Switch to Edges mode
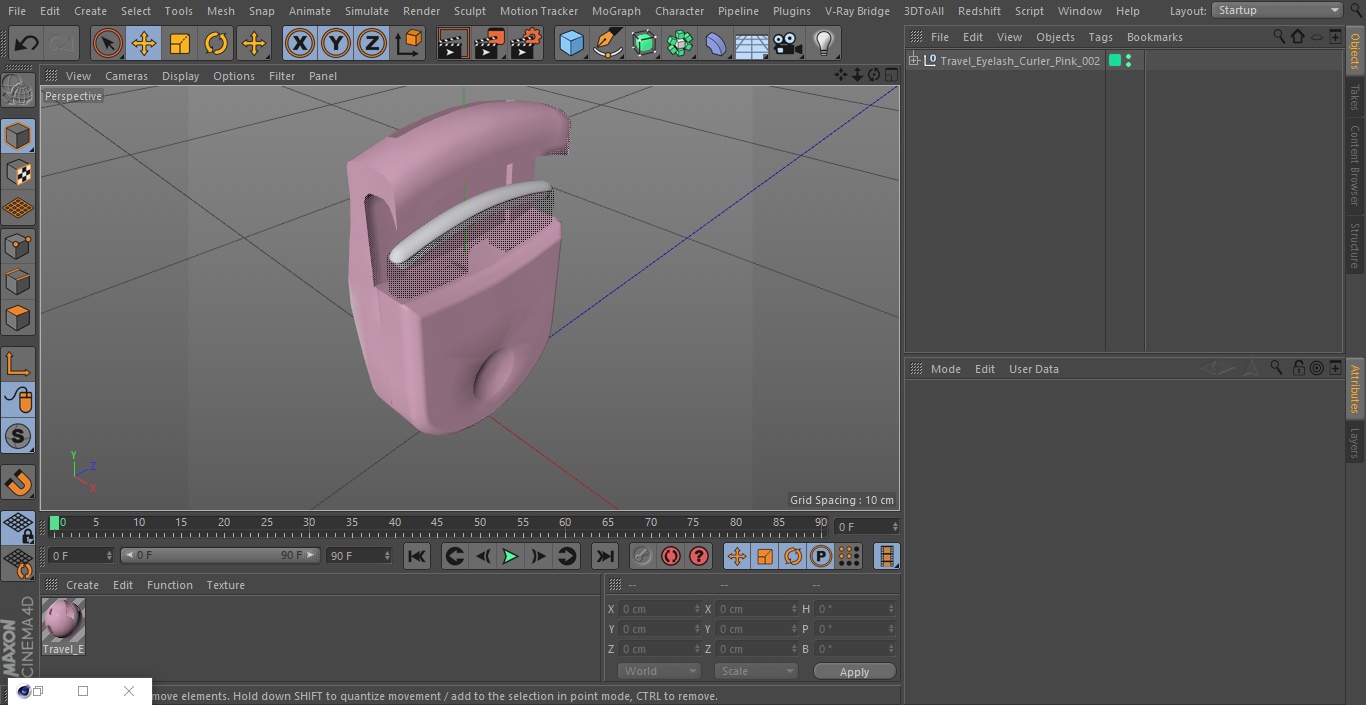The width and height of the screenshot is (1366, 705). click(18, 281)
